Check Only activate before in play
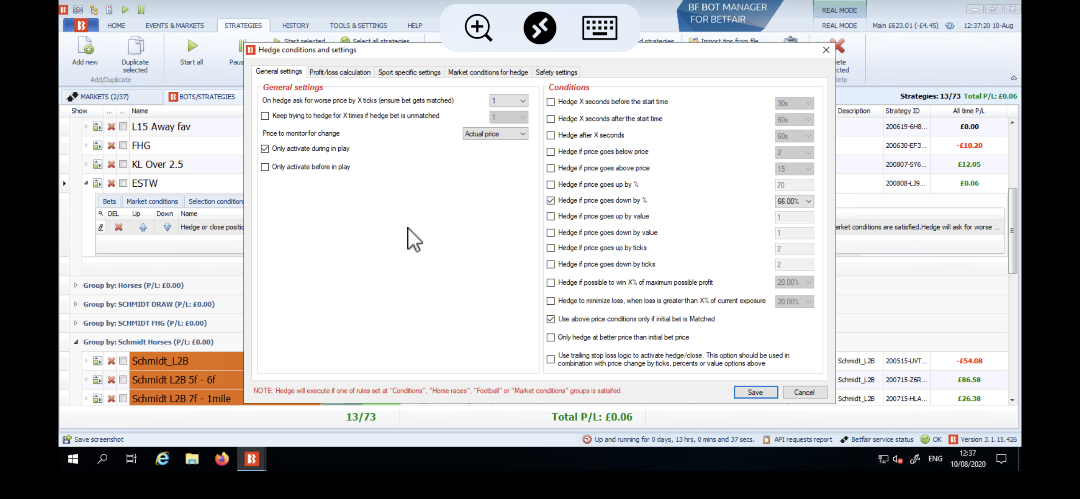The image size is (1080, 499). tap(265, 167)
